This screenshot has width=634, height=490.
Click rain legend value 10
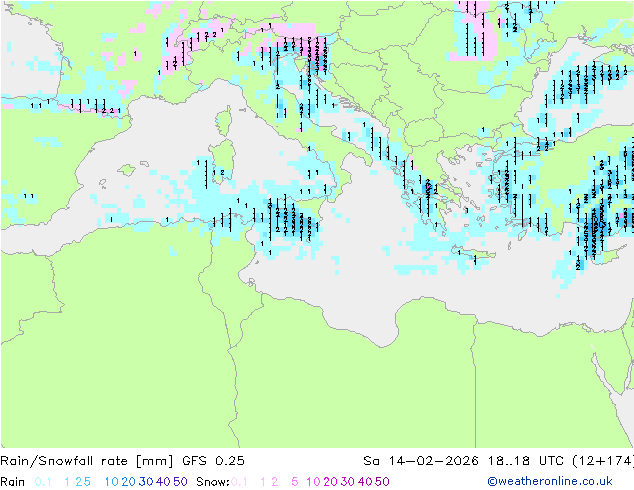(x=112, y=482)
